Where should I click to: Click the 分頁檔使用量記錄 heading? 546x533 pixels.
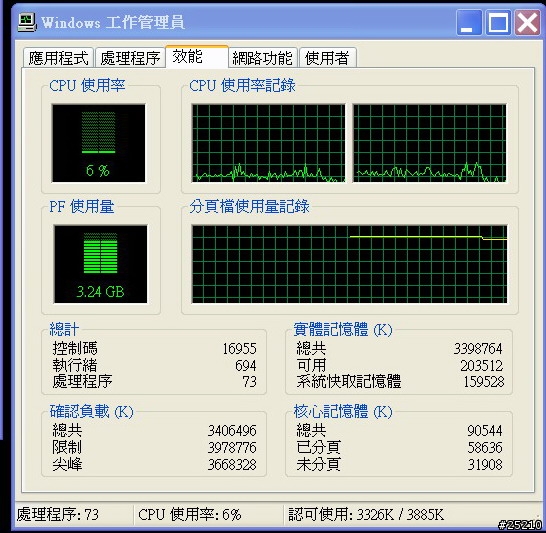pos(249,207)
